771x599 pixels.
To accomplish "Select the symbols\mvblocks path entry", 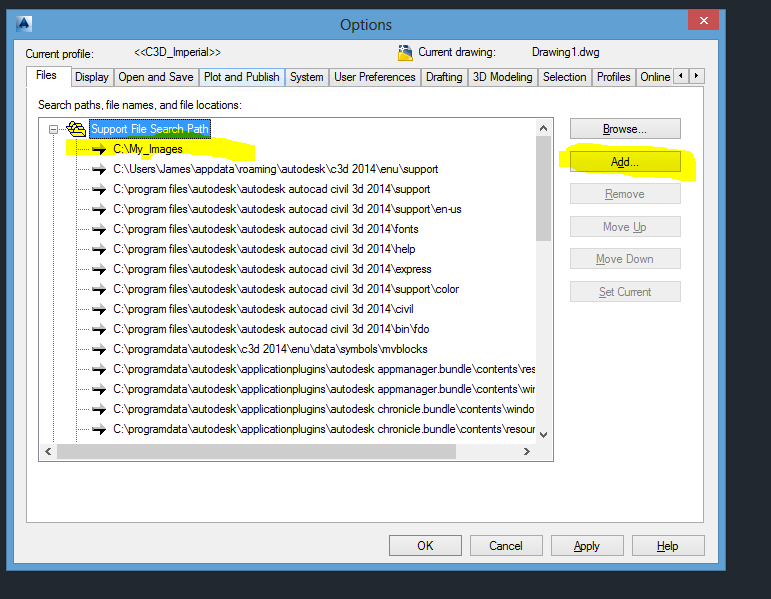I will 270,349.
